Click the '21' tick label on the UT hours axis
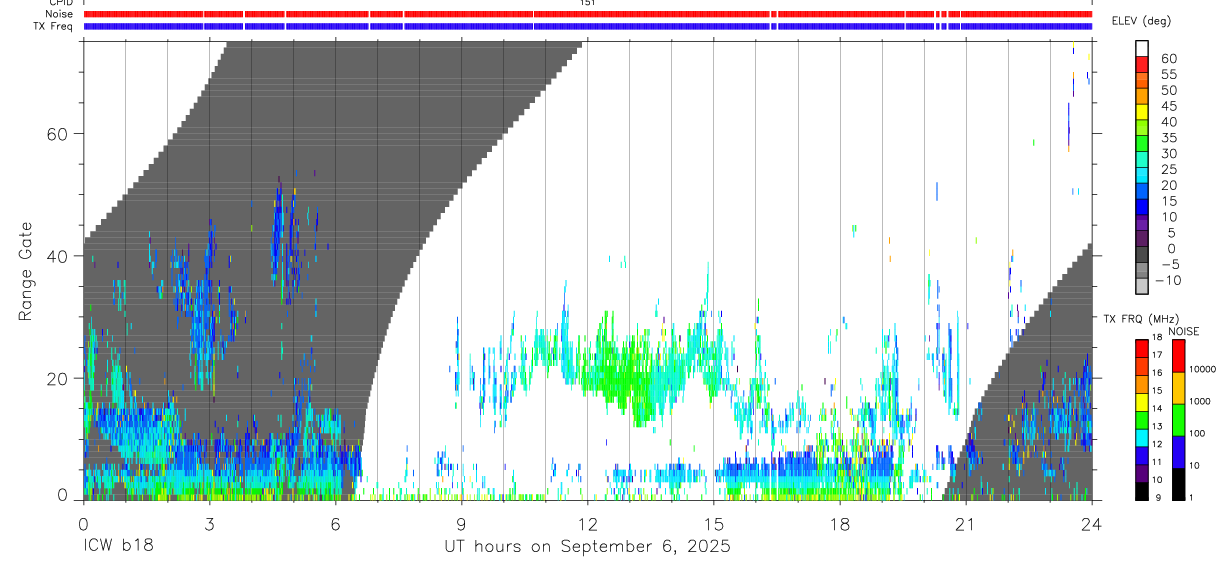1228x567 pixels. pos(965,522)
